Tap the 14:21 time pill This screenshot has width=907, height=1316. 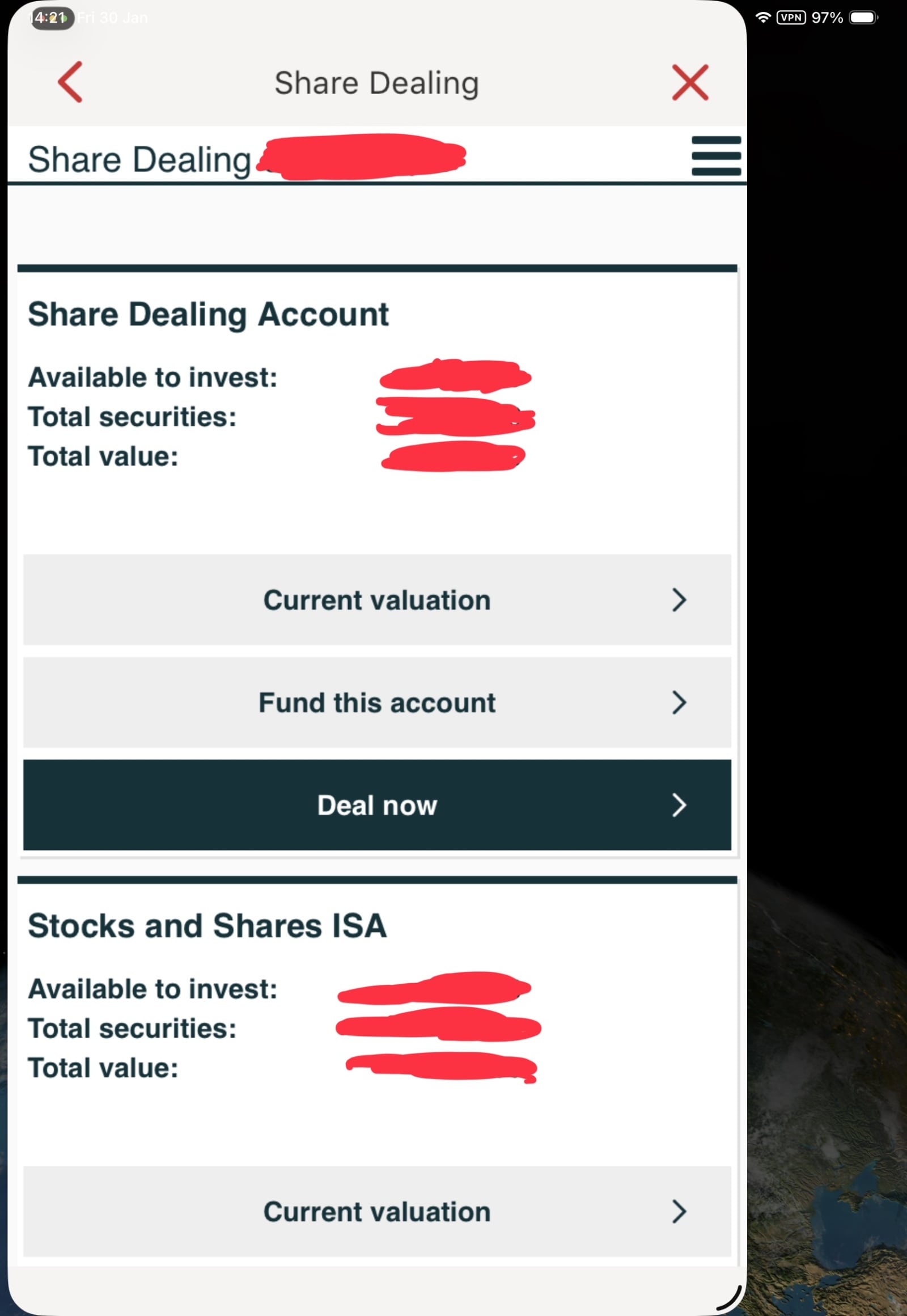pos(51,18)
